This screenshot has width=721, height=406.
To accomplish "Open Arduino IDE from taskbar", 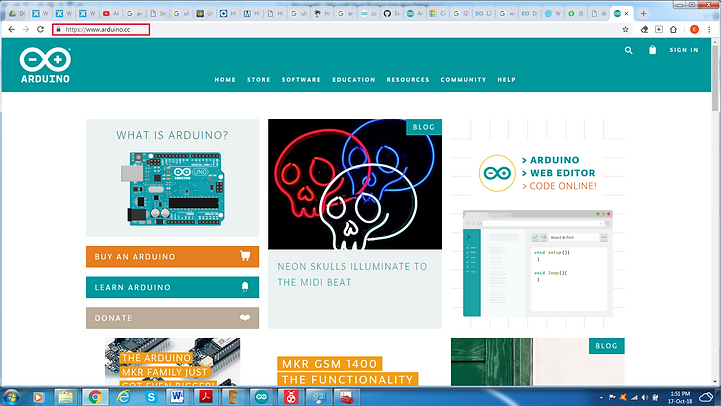I will pyautogui.click(x=262, y=397).
